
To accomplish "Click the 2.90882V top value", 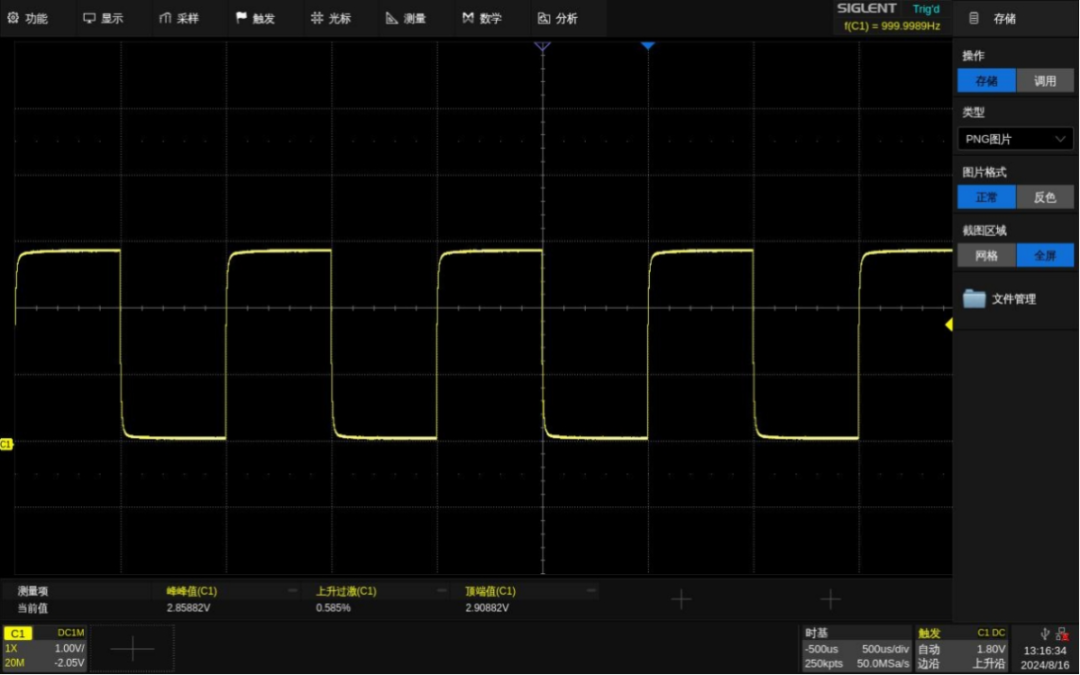I will pyautogui.click(x=487, y=608).
